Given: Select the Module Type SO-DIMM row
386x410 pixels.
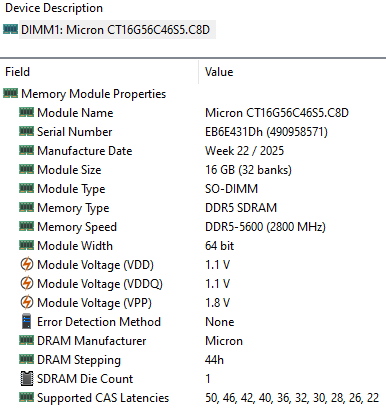Looking at the screenshot, I should [193, 189].
